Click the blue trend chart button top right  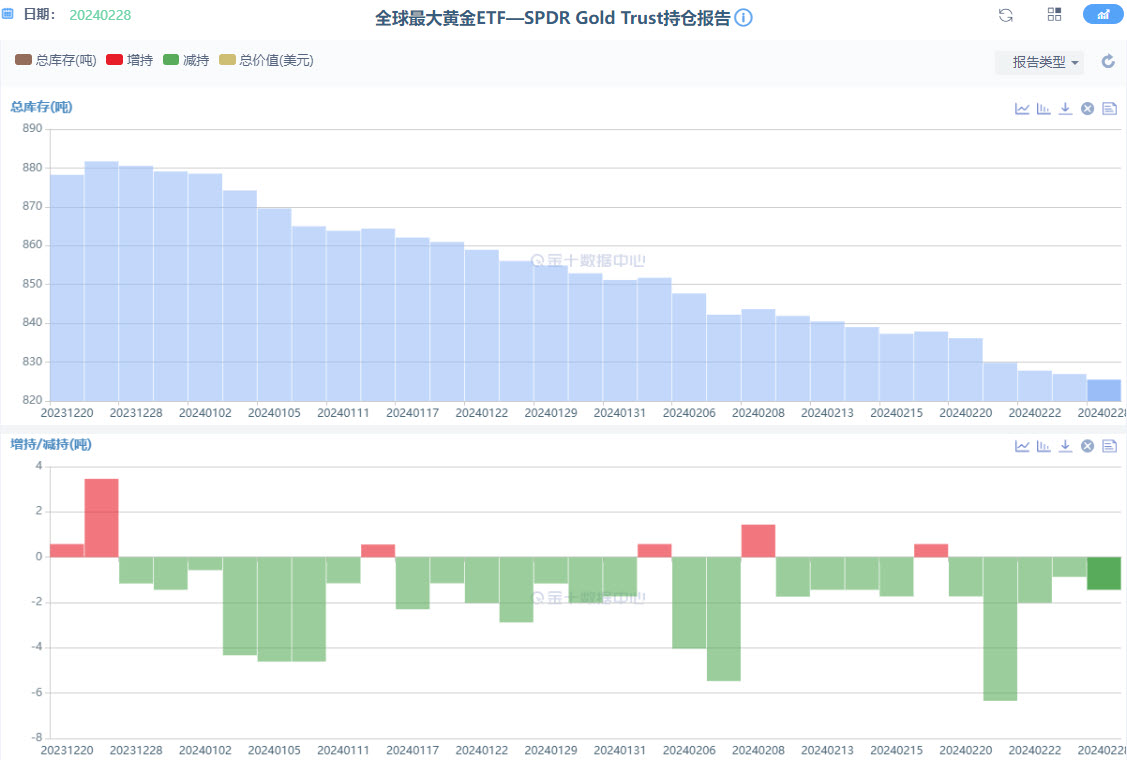point(1103,14)
